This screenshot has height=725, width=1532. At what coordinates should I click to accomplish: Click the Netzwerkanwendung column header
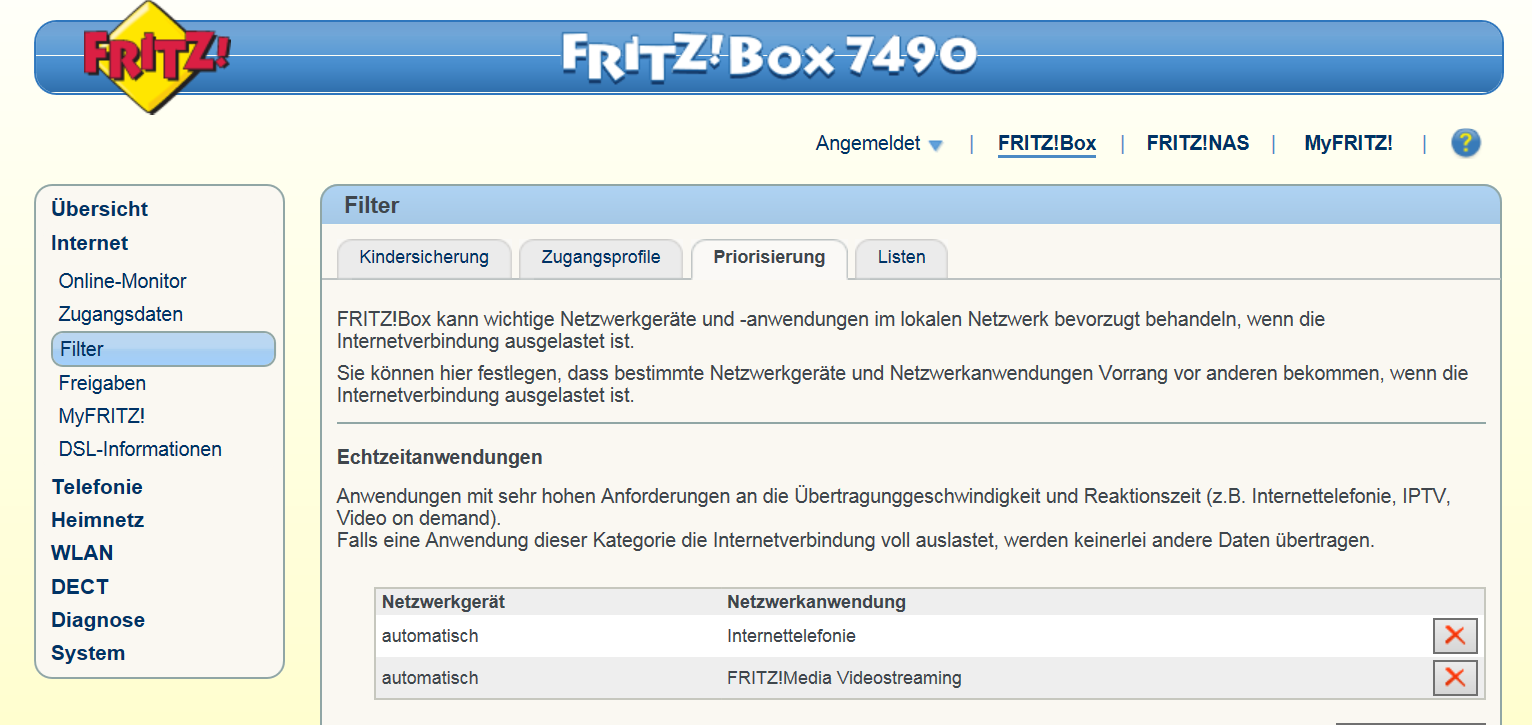[816, 602]
